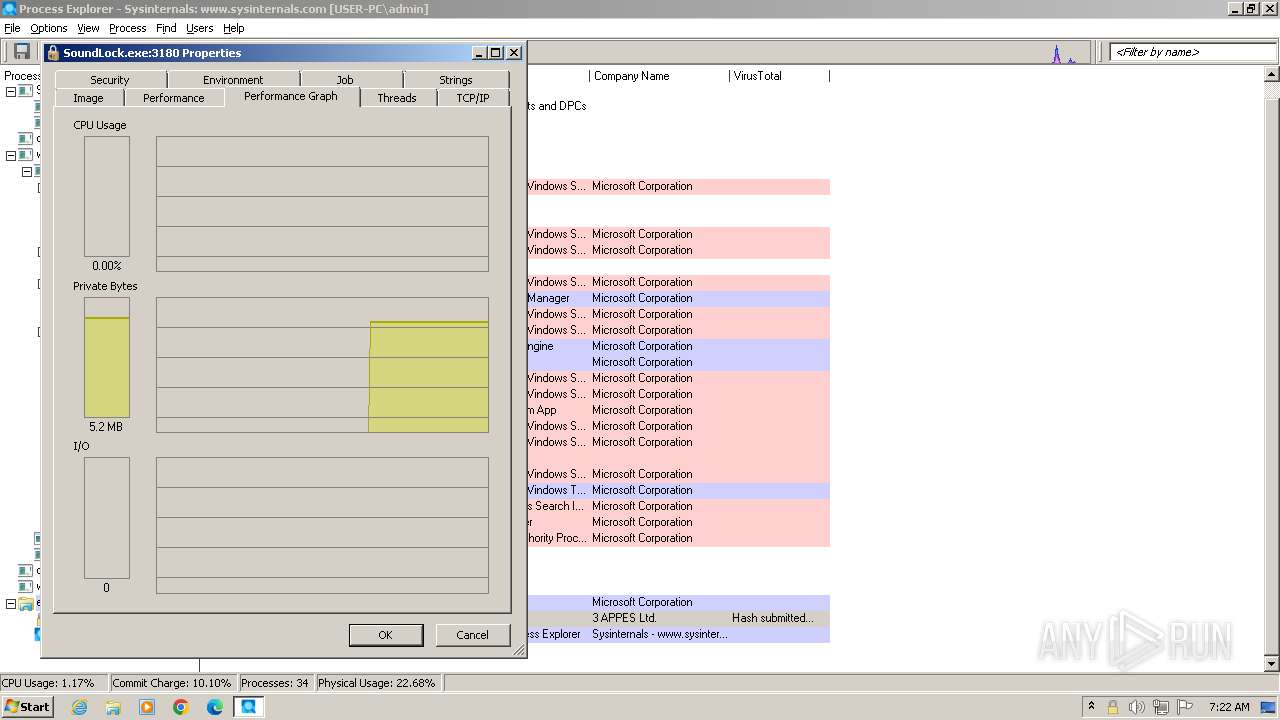Switch to the Strings tab

[456, 80]
